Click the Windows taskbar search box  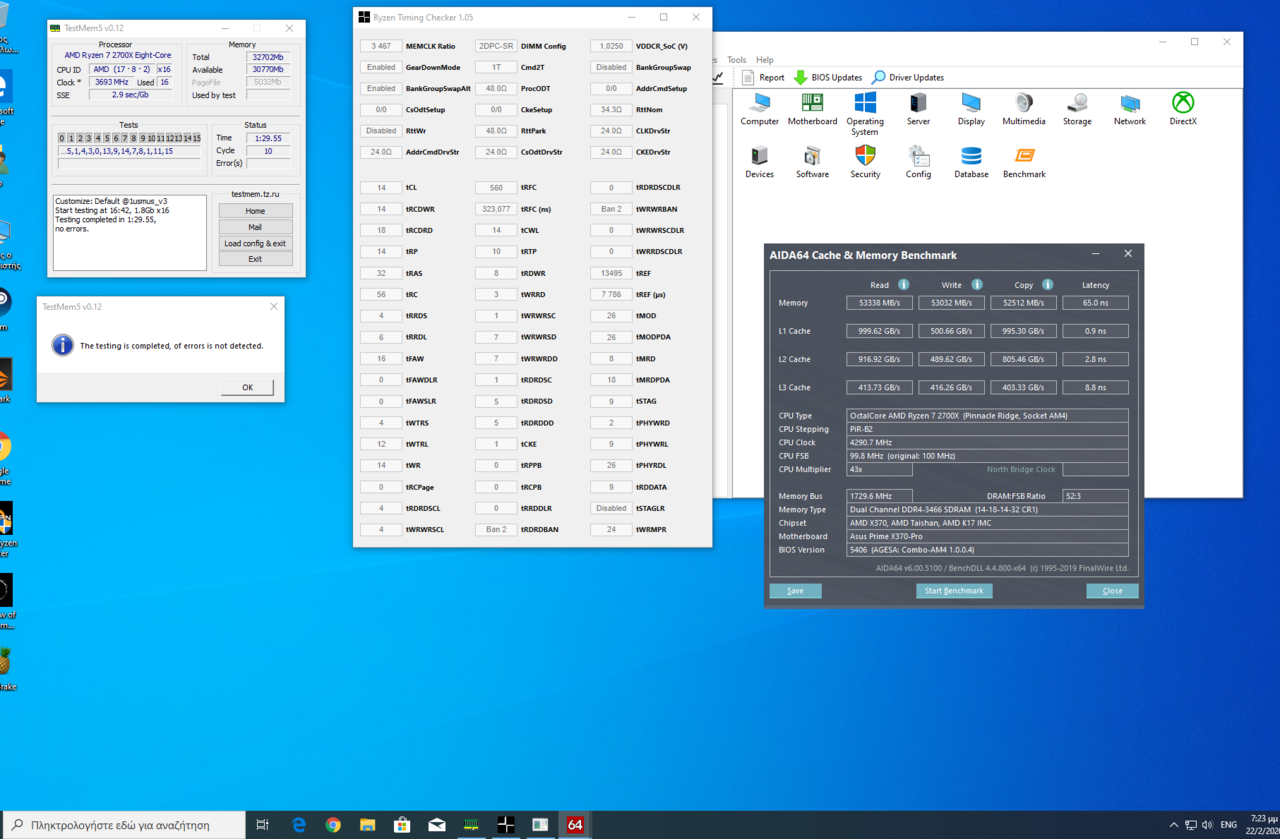click(122, 825)
